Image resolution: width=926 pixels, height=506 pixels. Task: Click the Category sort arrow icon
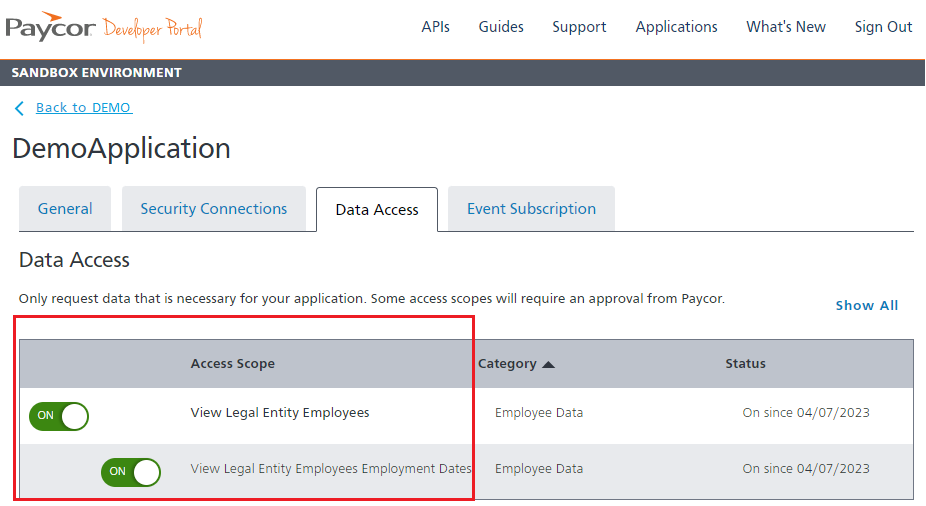coord(548,364)
